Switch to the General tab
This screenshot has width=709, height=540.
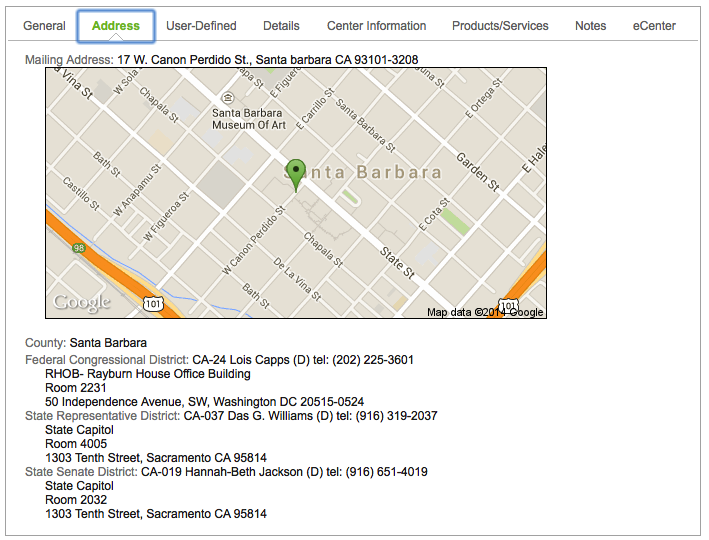pyautogui.click(x=44, y=26)
